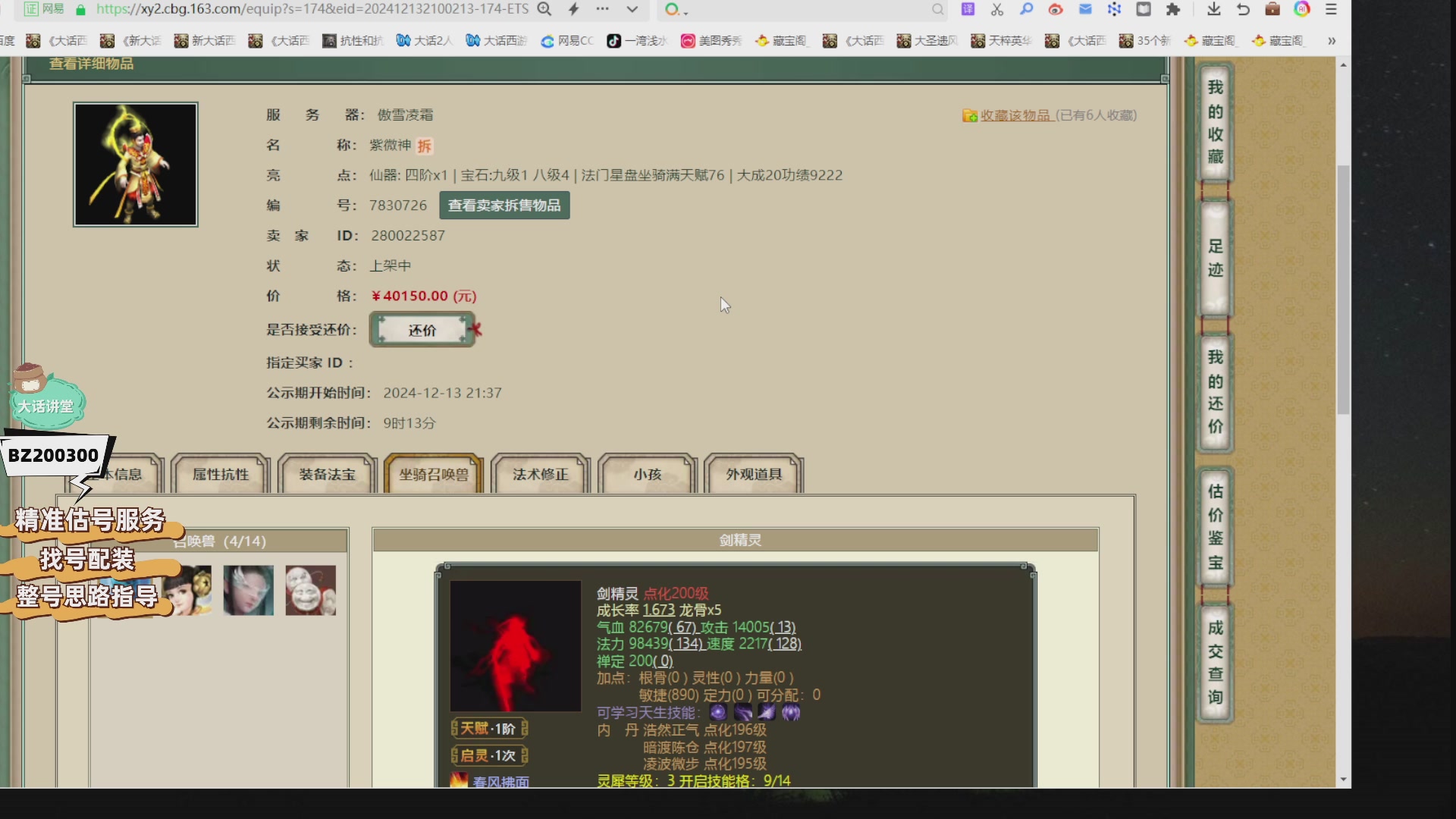Open the three-dots more options in address bar

(602, 9)
